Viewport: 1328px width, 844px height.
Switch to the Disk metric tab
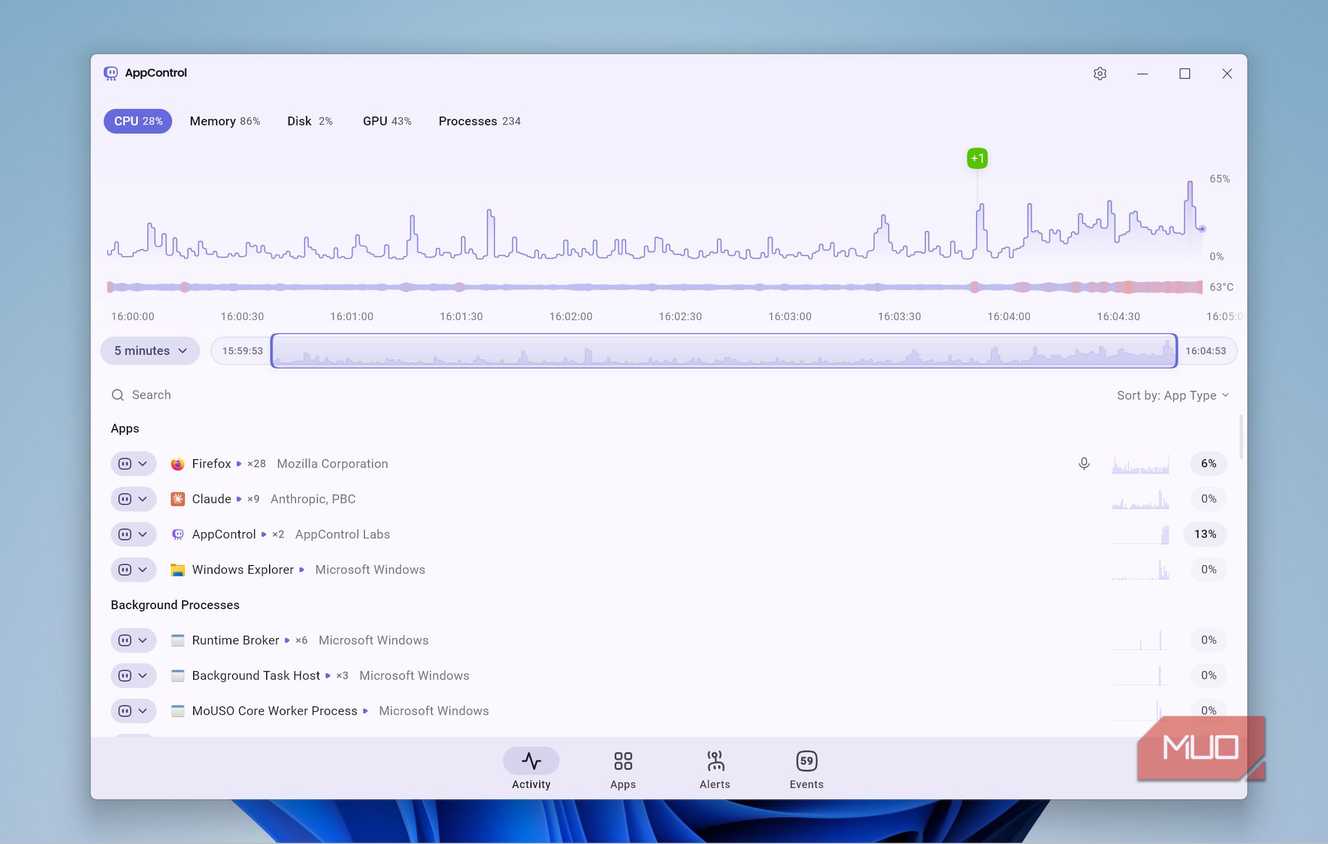pyautogui.click(x=310, y=121)
